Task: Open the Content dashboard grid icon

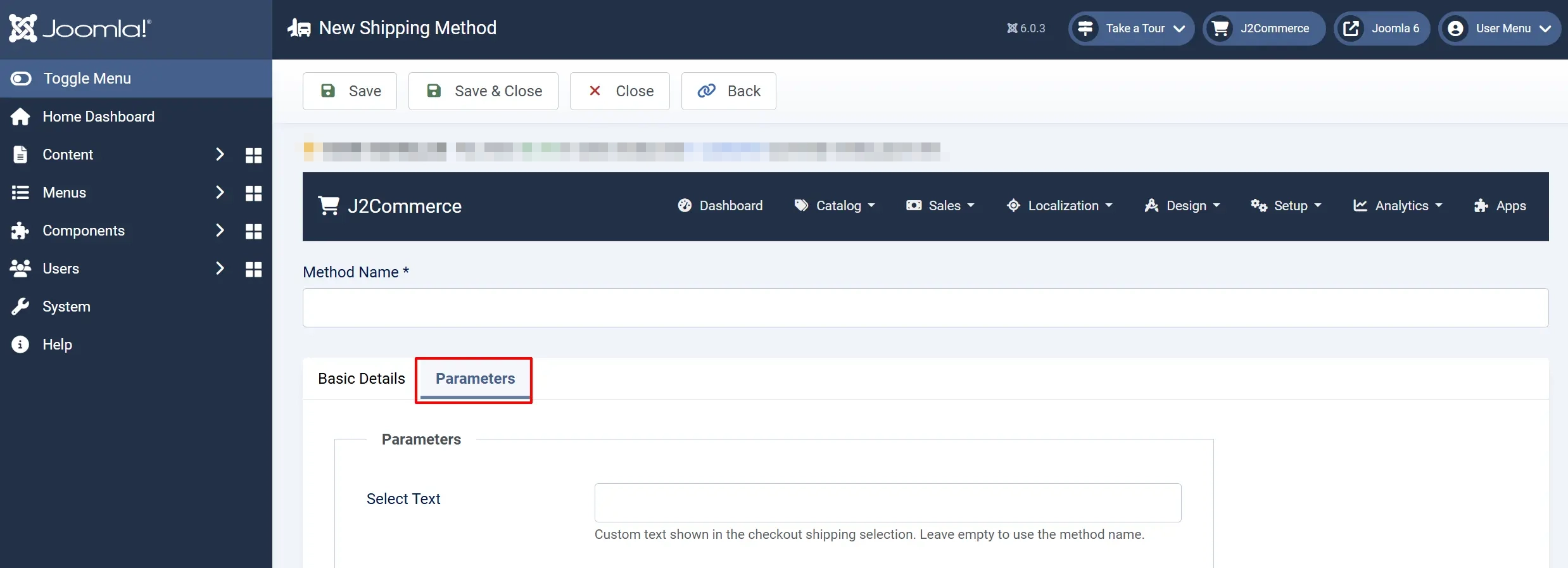Action: [253, 155]
